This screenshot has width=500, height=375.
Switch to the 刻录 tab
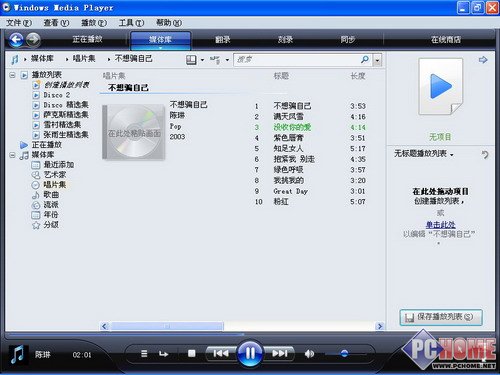point(285,40)
